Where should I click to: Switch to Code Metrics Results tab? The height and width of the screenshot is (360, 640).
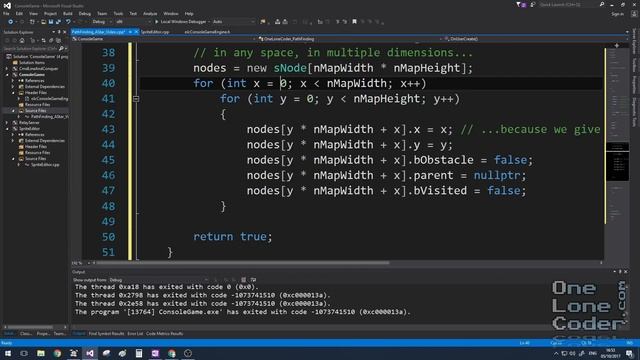[x=164, y=333]
